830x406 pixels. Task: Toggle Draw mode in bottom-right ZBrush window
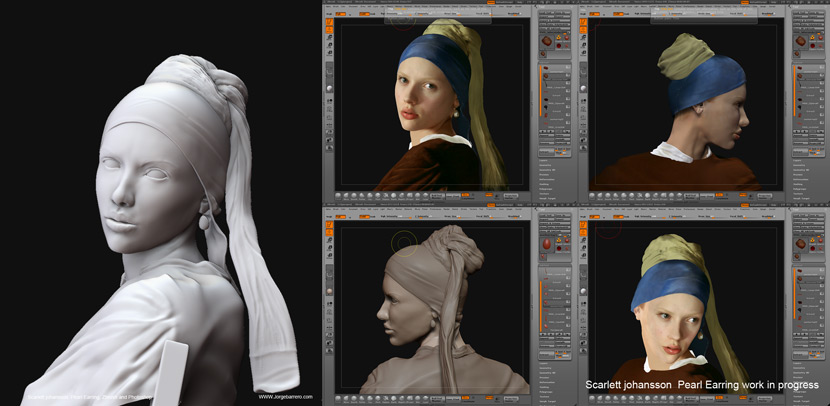[583, 233]
